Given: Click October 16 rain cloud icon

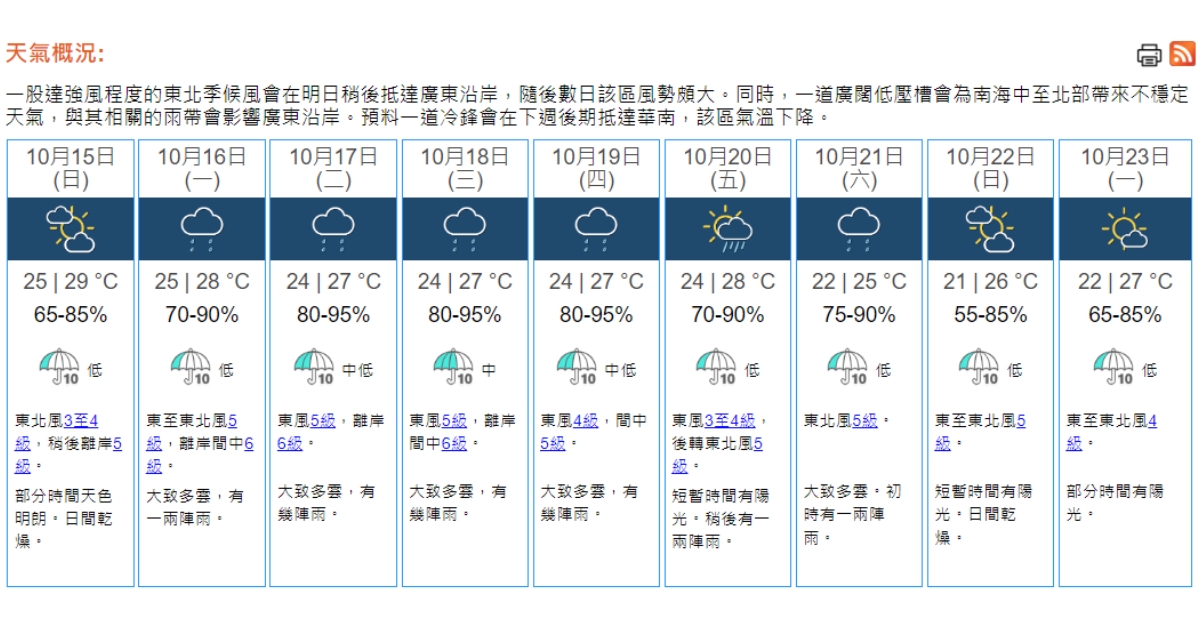Looking at the screenshot, I should coord(201,230).
